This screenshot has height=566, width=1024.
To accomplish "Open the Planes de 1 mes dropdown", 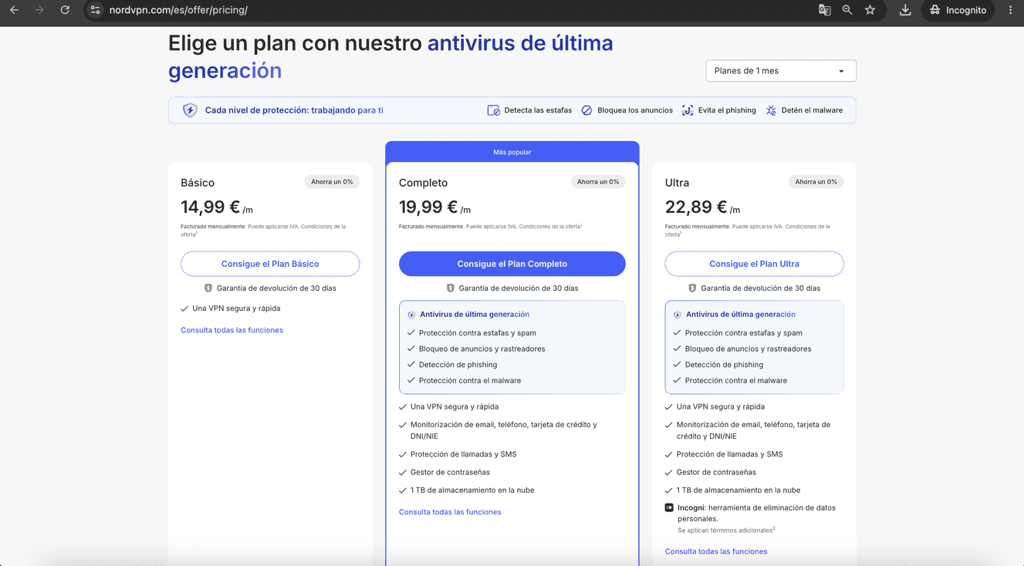I will click(780, 71).
